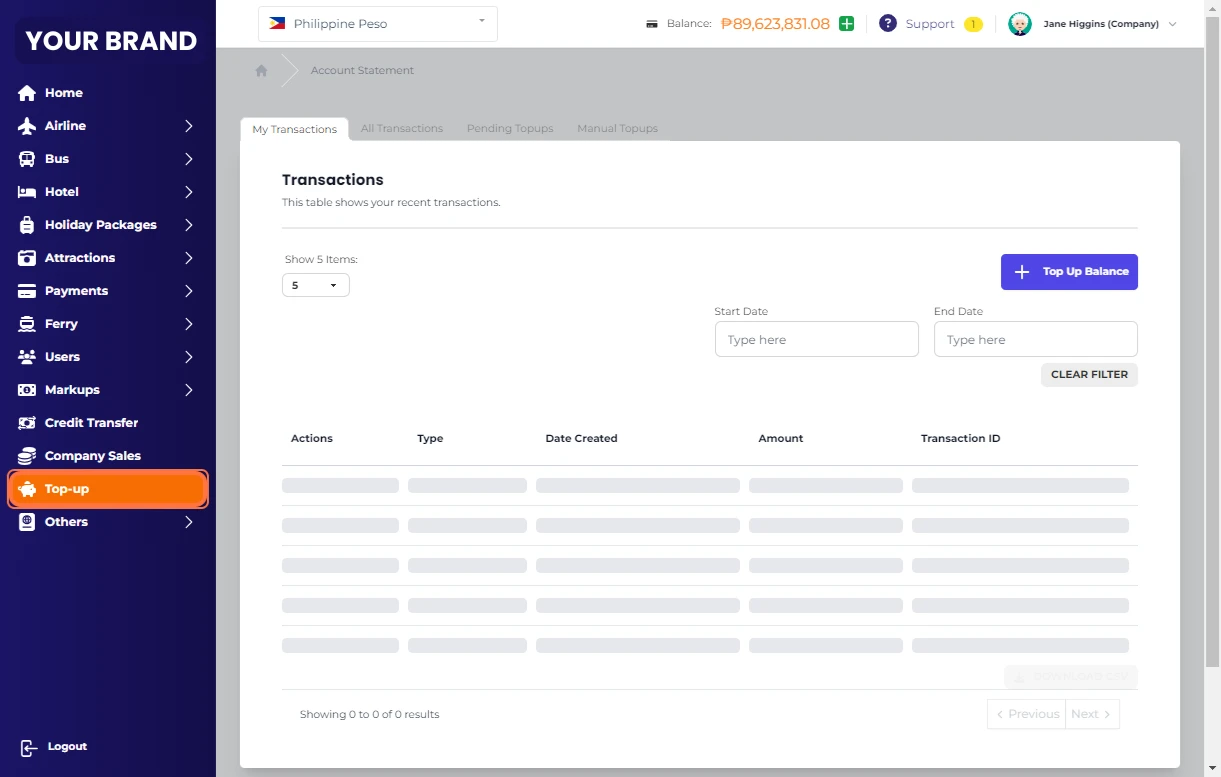Select the Manual Topups tab

(617, 129)
